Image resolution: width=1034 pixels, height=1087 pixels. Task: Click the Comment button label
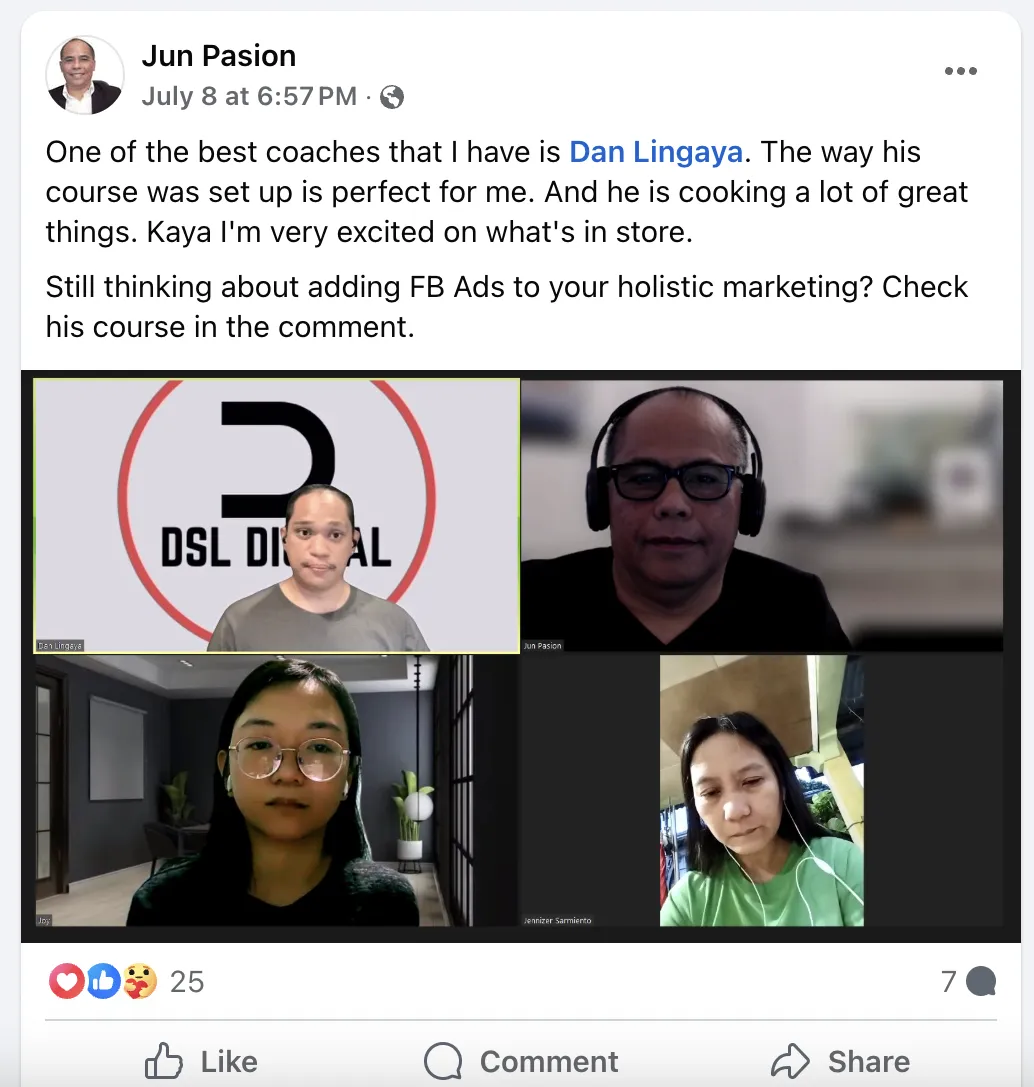[549, 1061]
